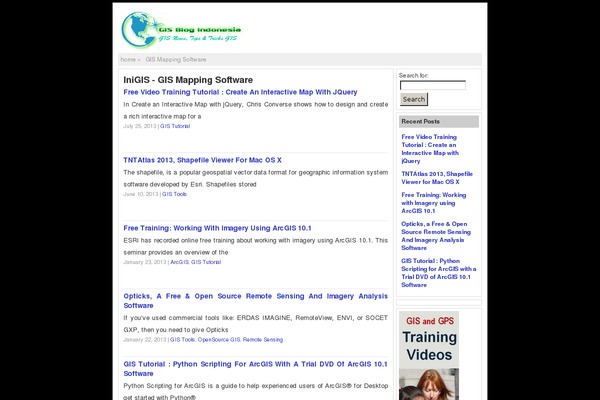
Task: Click the GIS and GPS Training Videos ad
Action: coord(429,355)
